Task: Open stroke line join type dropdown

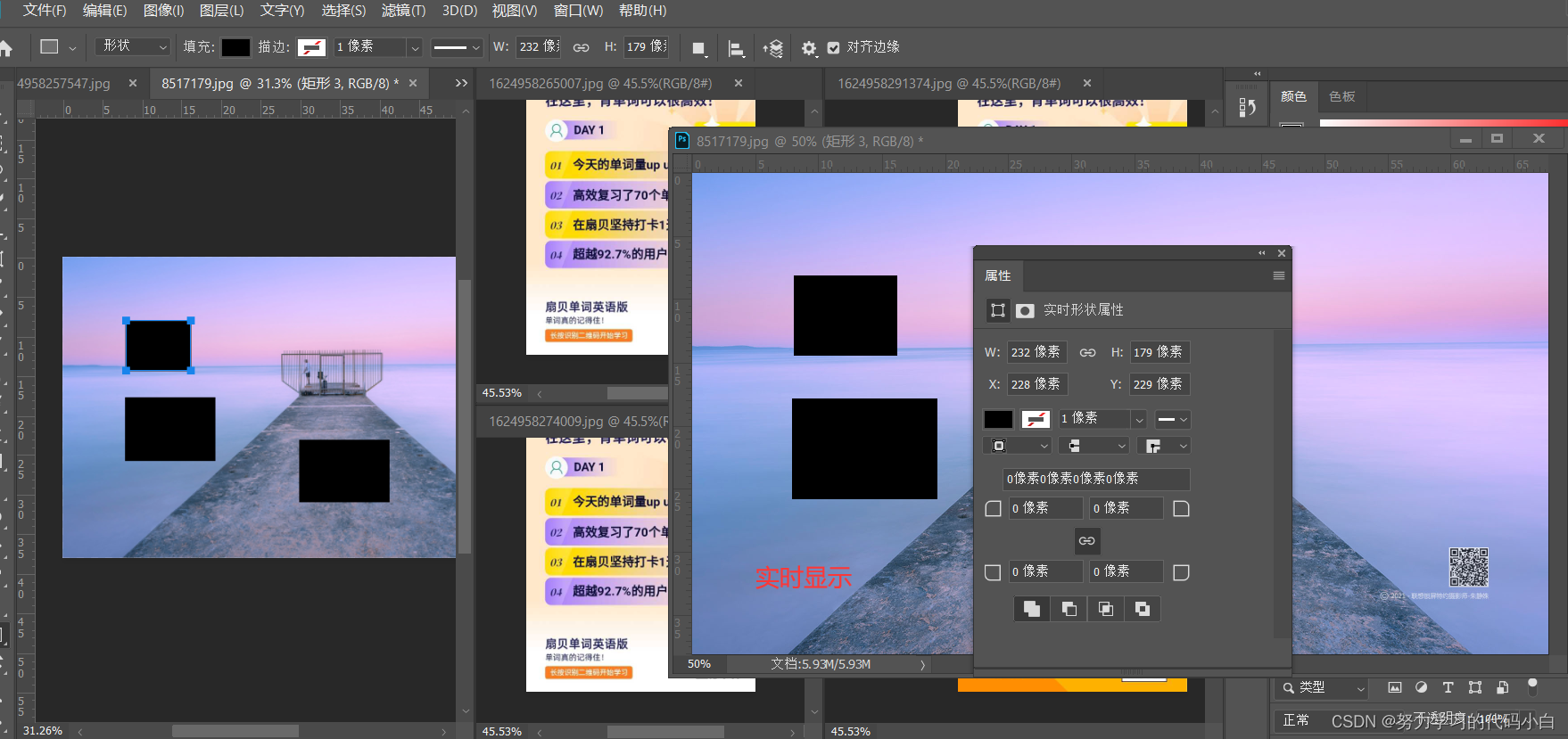Action: (x=1165, y=446)
